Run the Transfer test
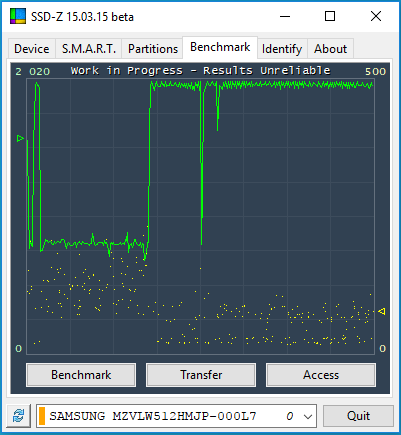 [x=201, y=375]
